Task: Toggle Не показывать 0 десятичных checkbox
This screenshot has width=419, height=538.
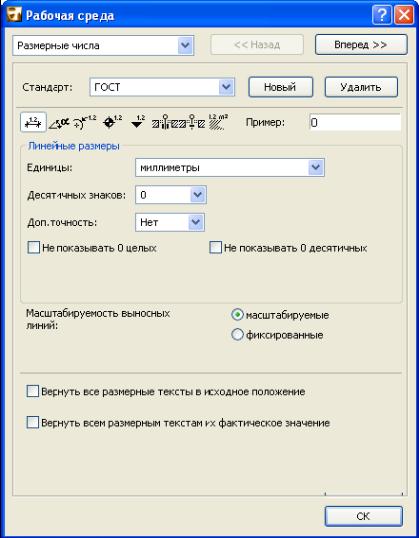Action: pyautogui.click(x=216, y=248)
